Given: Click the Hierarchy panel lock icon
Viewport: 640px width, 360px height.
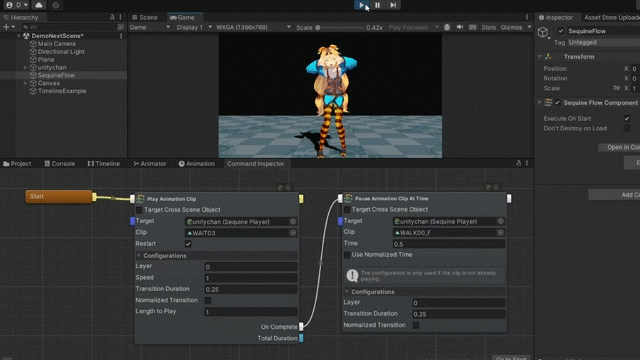Looking at the screenshot, I should pos(112,17).
